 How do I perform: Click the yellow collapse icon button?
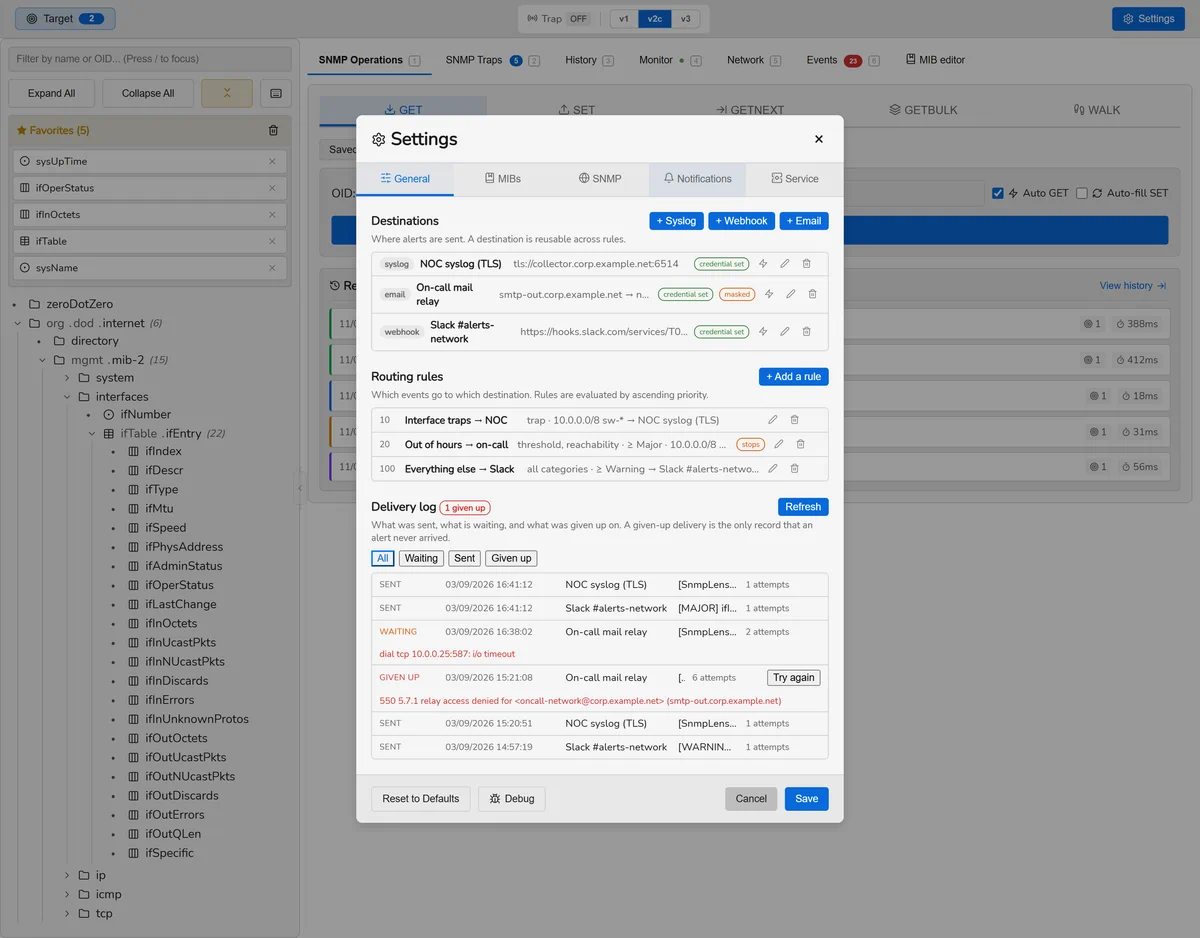[x=227, y=93]
